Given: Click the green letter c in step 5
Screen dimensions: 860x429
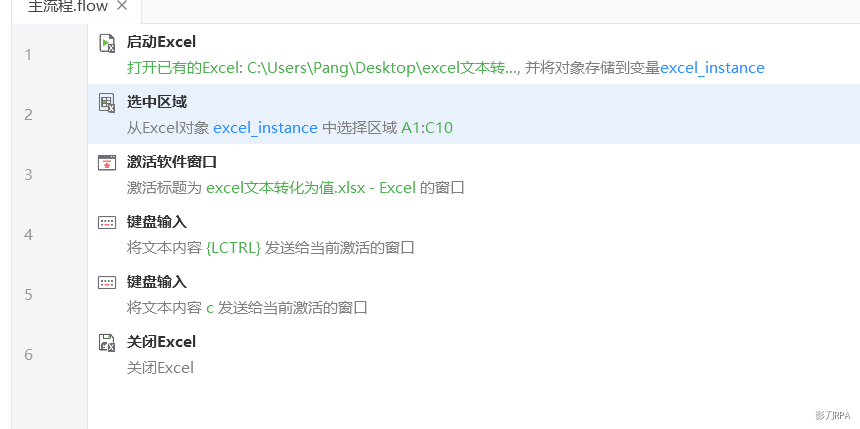Looking at the screenshot, I should 210,308.
